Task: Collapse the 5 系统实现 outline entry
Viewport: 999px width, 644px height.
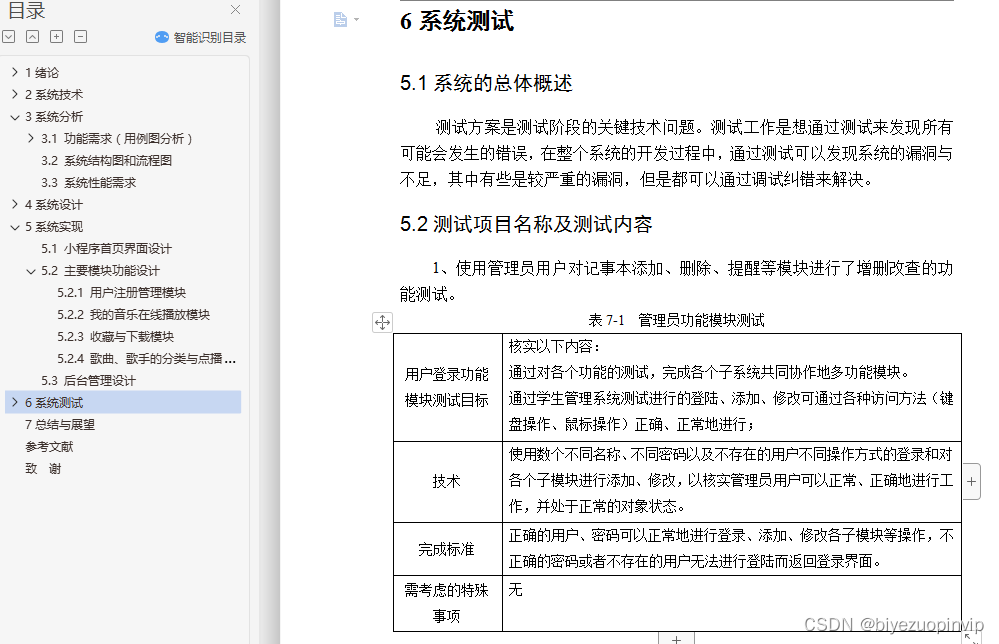Action: click(x=15, y=227)
